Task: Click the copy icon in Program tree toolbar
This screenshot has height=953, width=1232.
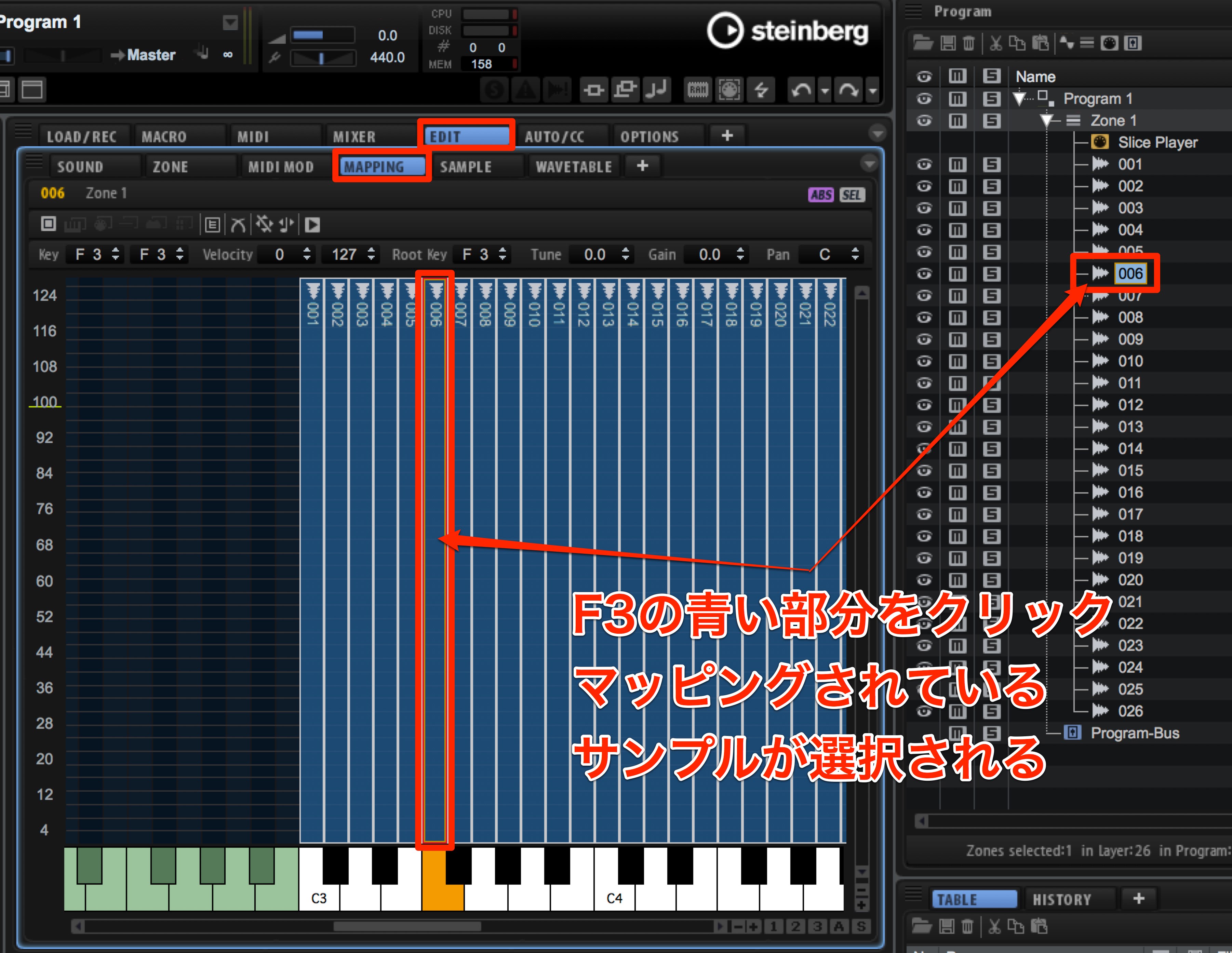Action: (x=1017, y=43)
